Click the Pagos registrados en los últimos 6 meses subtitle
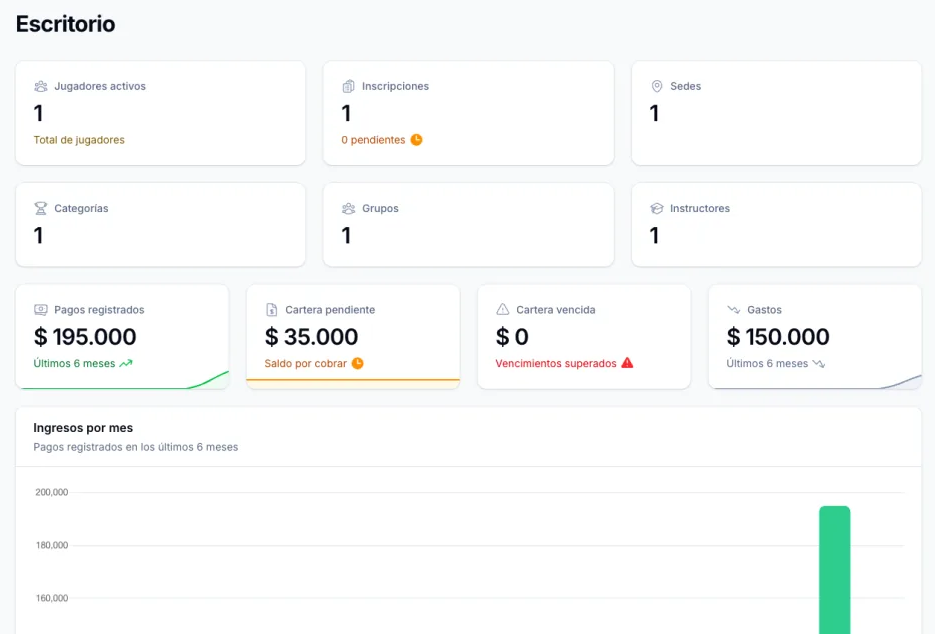This screenshot has width=935, height=634. (x=135, y=447)
